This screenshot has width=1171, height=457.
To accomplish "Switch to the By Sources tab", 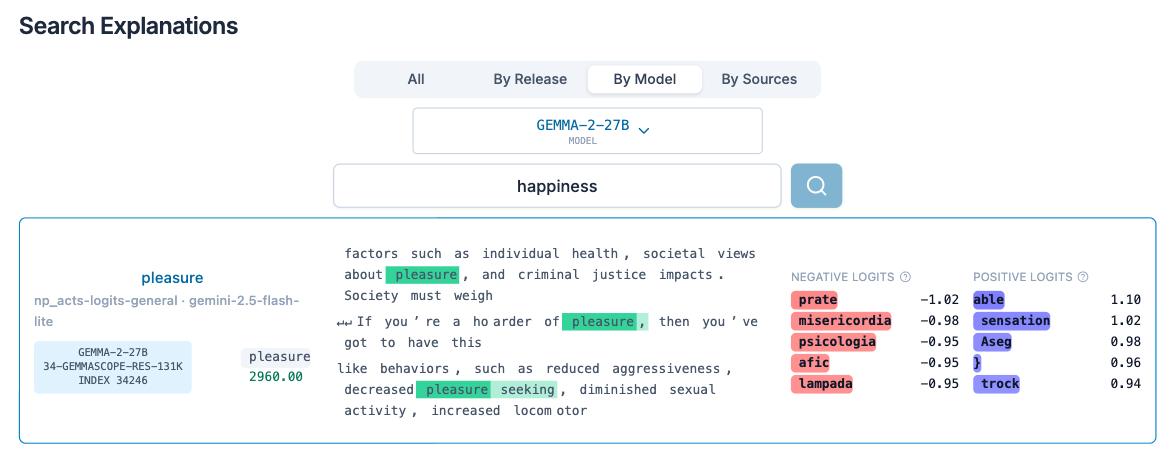I will coord(759,79).
